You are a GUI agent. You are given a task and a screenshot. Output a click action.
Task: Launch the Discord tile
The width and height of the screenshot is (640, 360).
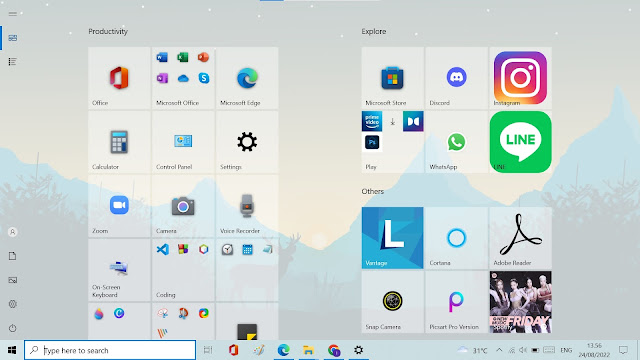click(x=456, y=78)
